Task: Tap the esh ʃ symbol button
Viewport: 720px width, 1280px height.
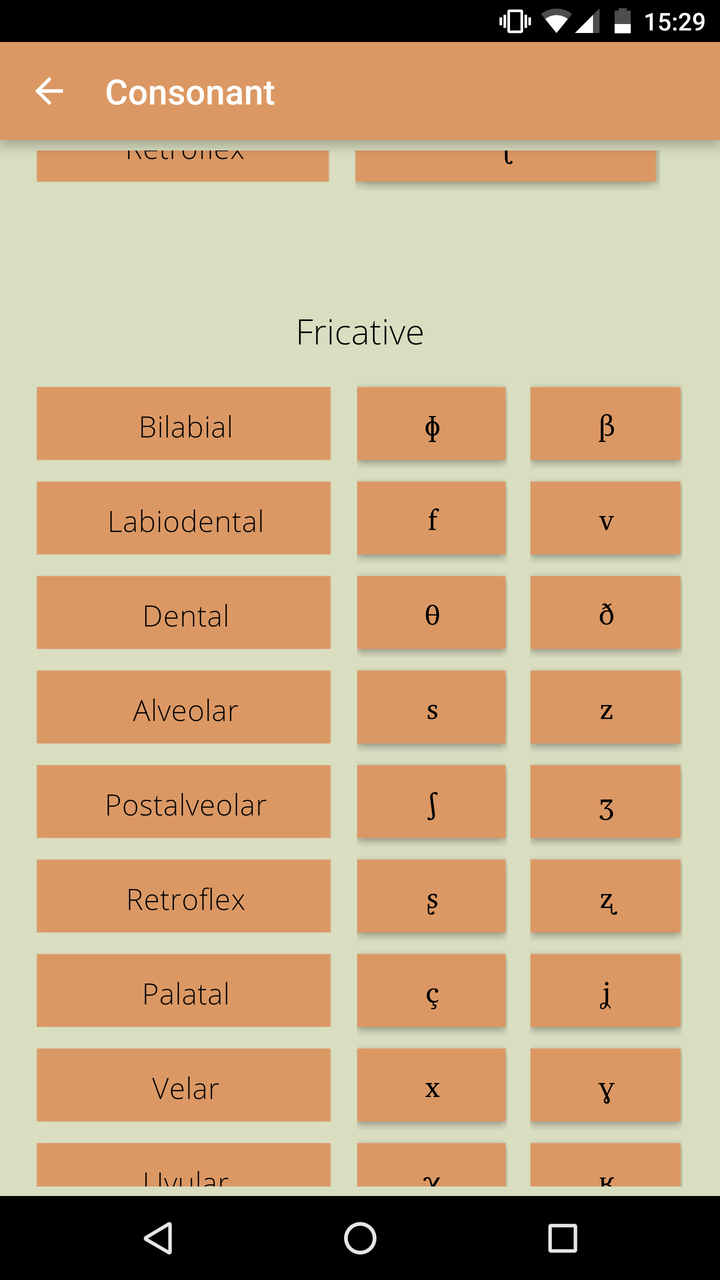Action: point(431,802)
